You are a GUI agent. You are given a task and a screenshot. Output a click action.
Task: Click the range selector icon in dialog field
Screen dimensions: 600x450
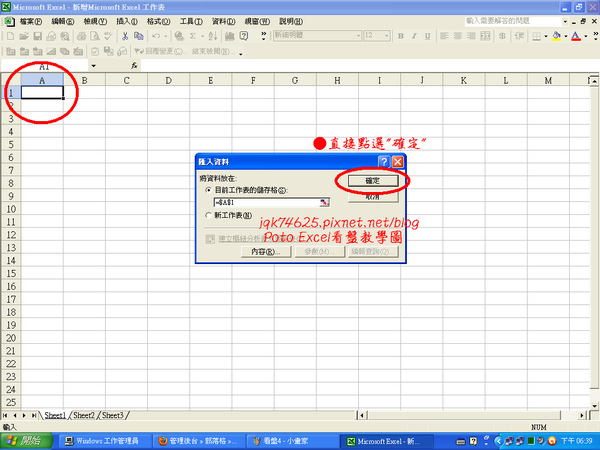click(x=324, y=202)
